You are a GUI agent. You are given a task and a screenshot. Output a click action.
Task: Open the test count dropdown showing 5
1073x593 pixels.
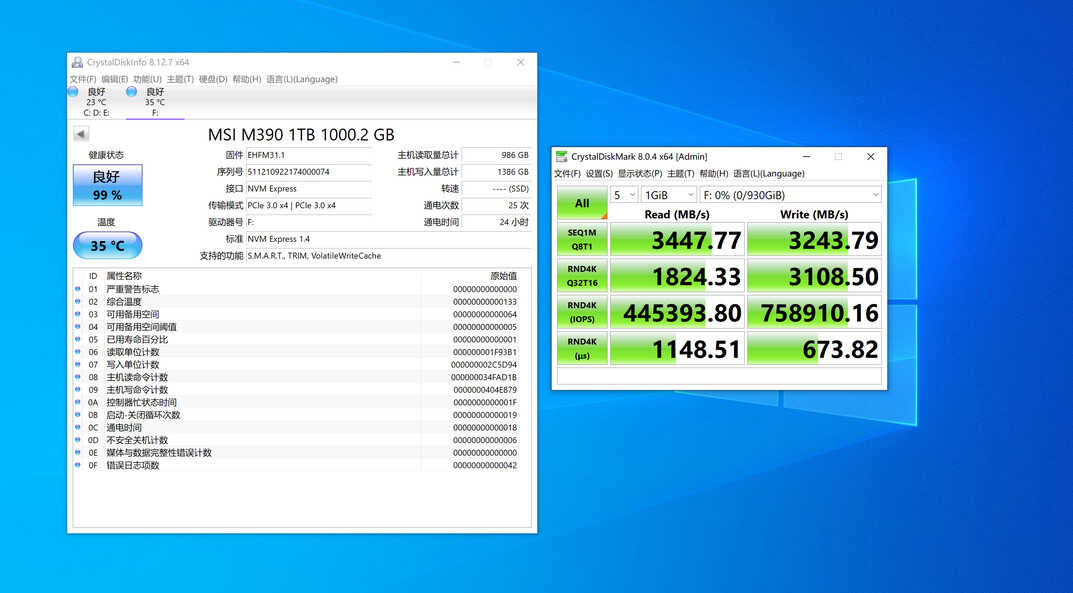tap(624, 195)
